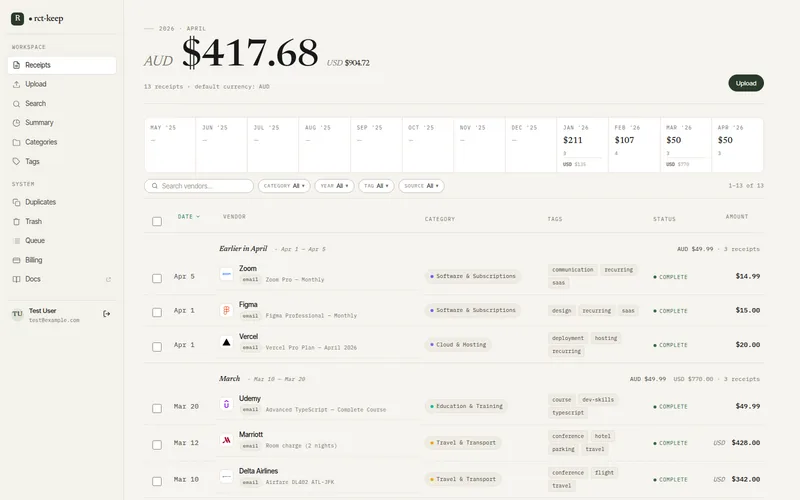
Task: Open the Category filter dropdown
Action: click(284, 186)
